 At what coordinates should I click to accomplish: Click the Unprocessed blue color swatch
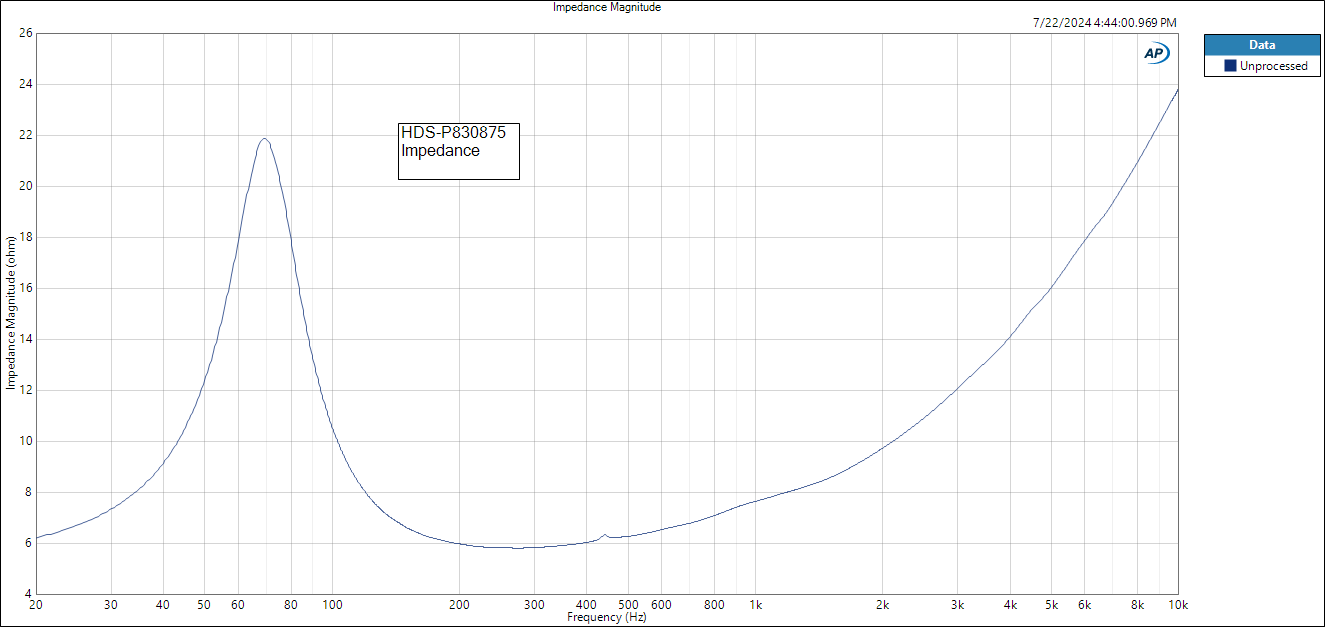pyautogui.click(x=1231, y=66)
